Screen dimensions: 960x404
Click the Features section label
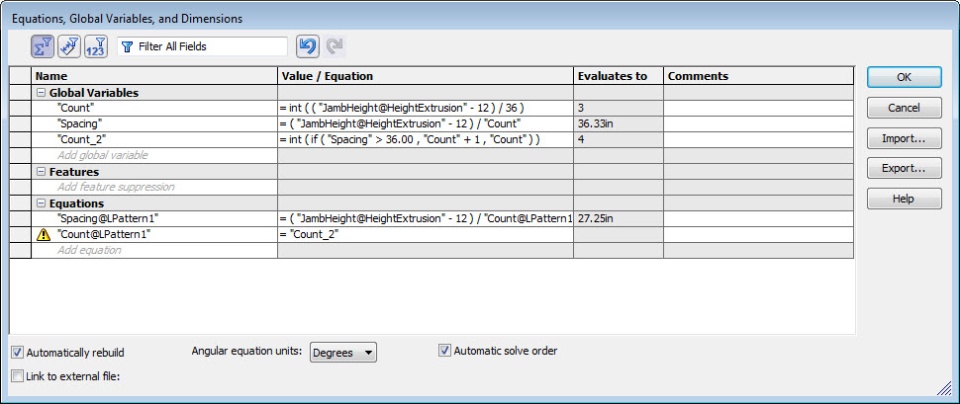click(x=74, y=172)
